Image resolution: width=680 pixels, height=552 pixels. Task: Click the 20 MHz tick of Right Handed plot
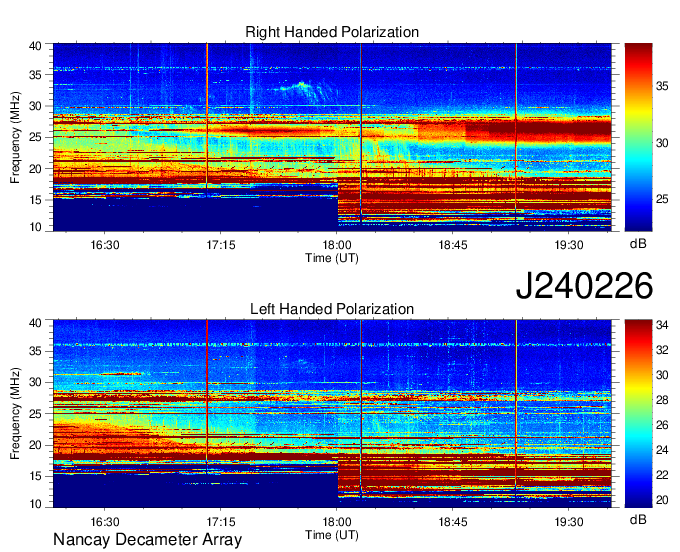click(35, 169)
